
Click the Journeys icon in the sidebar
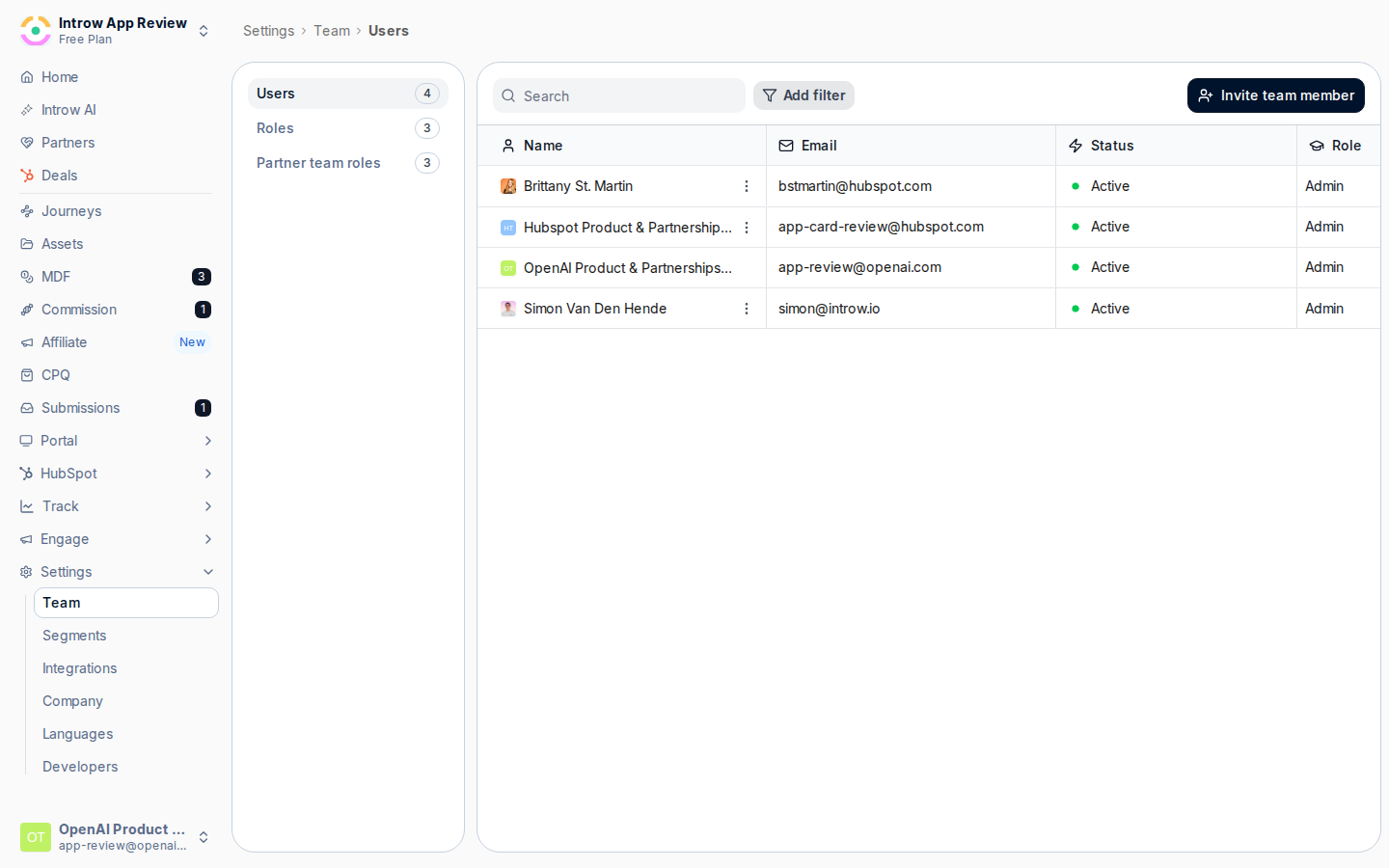click(27, 211)
